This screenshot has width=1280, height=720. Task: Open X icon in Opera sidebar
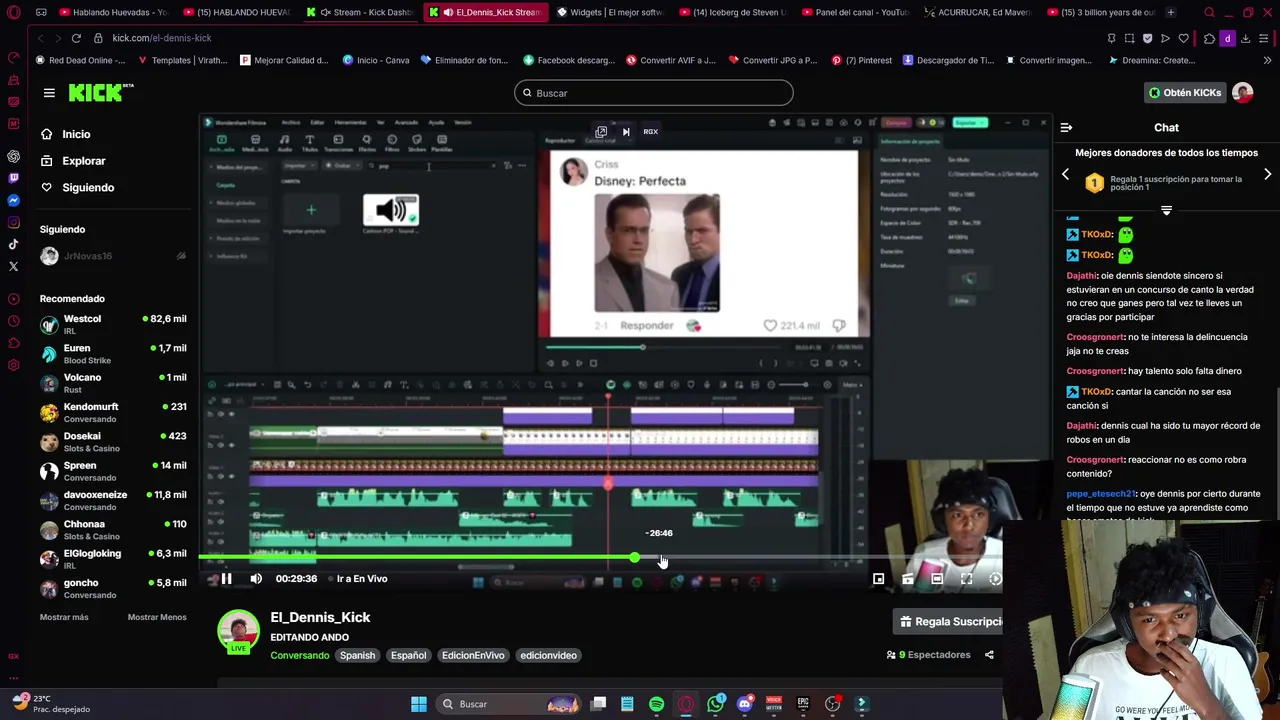13,266
